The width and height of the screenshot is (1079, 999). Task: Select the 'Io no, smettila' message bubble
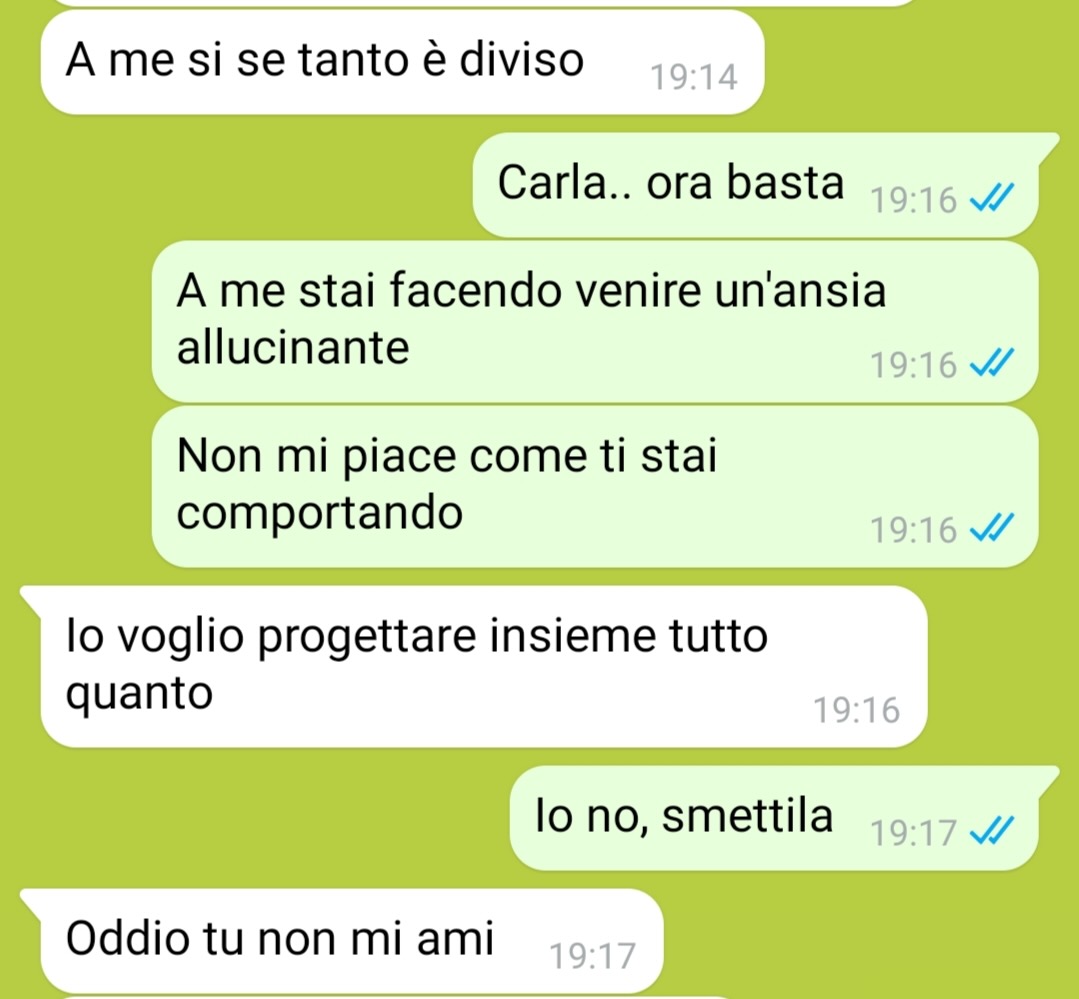click(774, 817)
